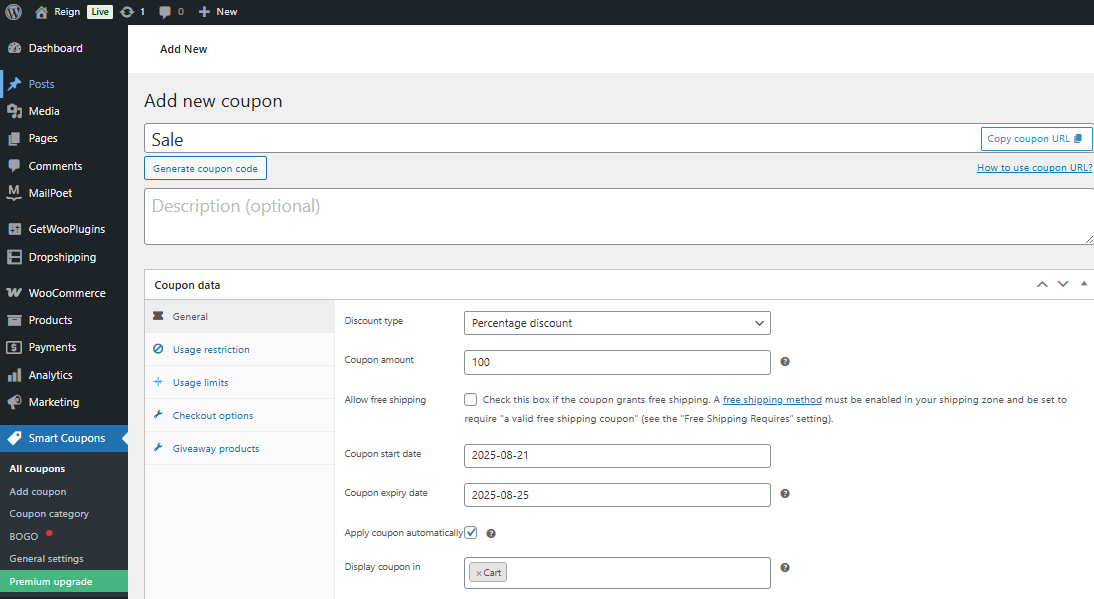1094x599 pixels.
Task: Uncheck Apply coupon automatically
Action: [x=470, y=533]
